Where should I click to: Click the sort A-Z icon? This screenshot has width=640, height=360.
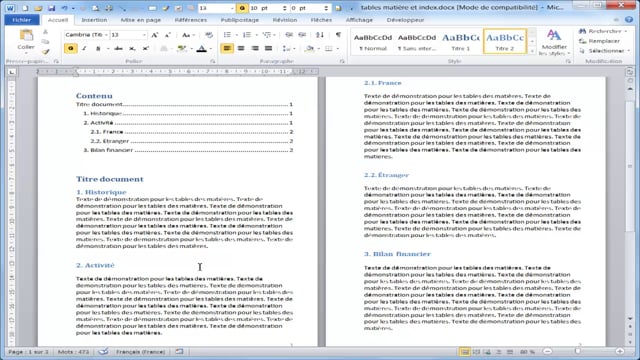pyautogui.click(x=320, y=35)
